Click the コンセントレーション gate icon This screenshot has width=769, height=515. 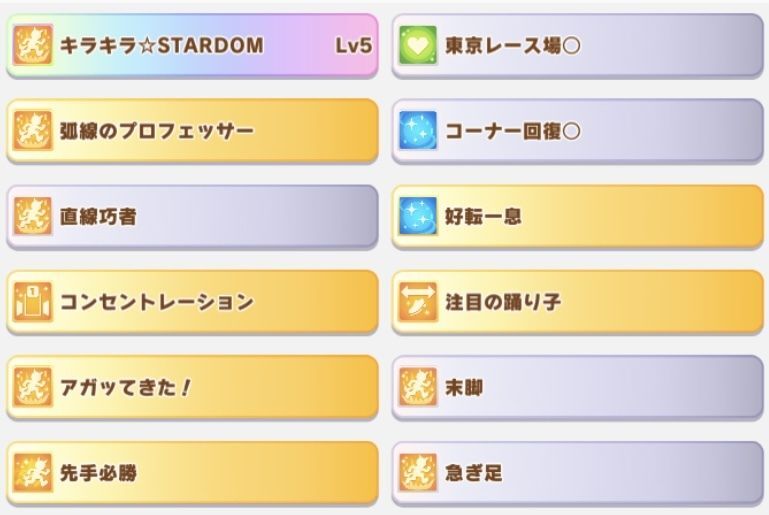pyautogui.click(x=33, y=302)
